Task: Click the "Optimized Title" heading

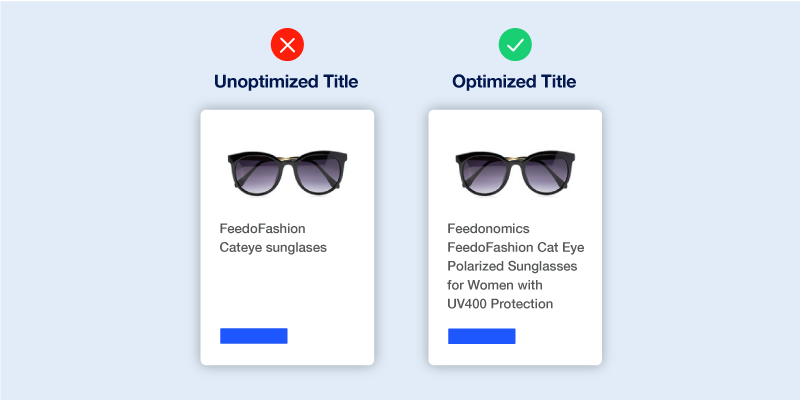Action: (514, 82)
